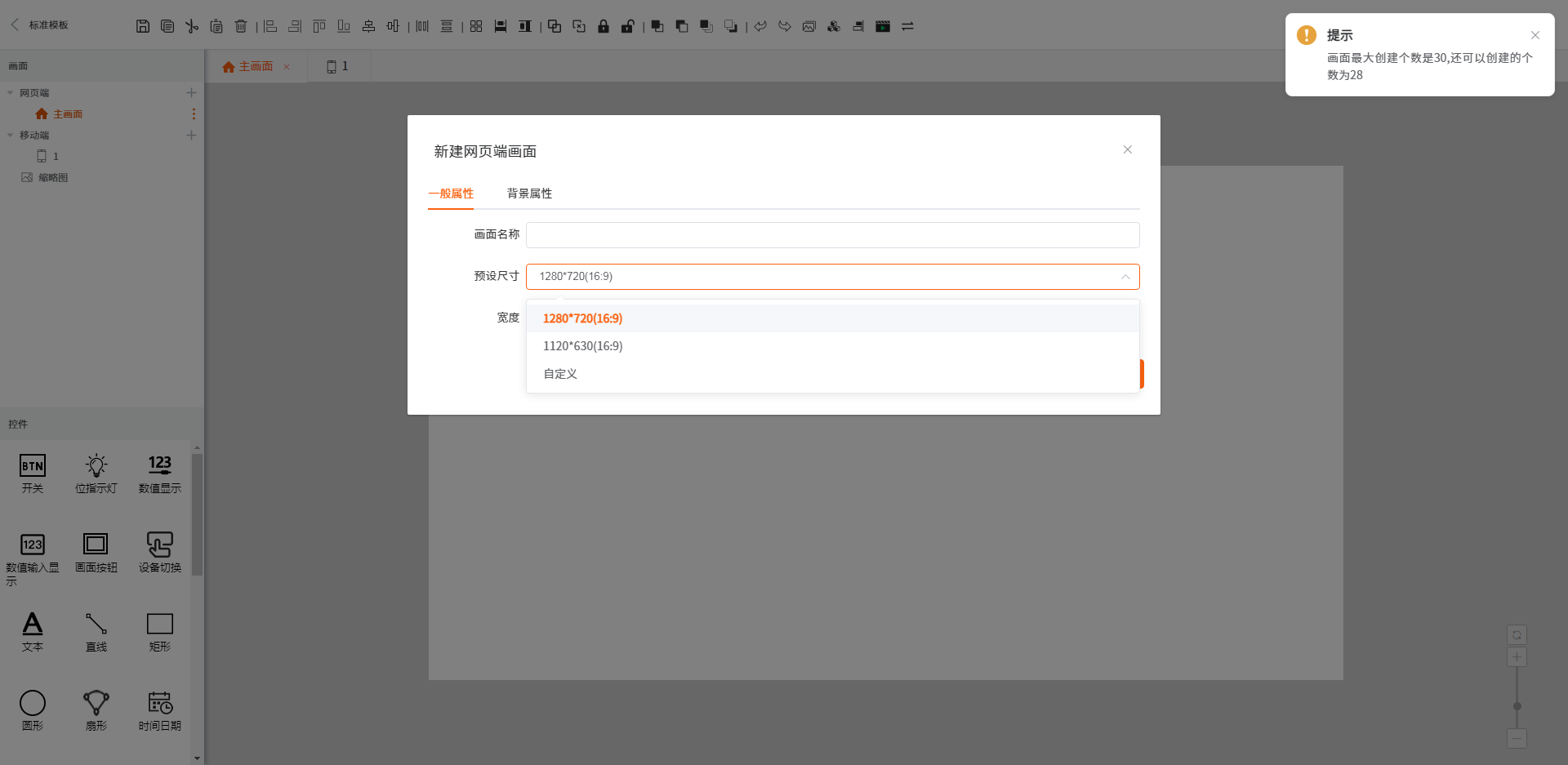Collapse the 移动端 tree node
The height and width of the screenshot is (765, 1568).
(10, 136)
